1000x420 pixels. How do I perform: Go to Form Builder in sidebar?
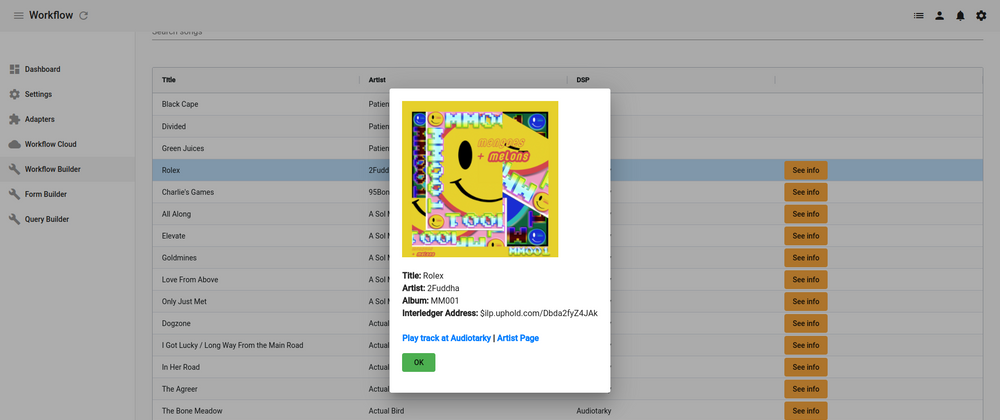[45, 194]
